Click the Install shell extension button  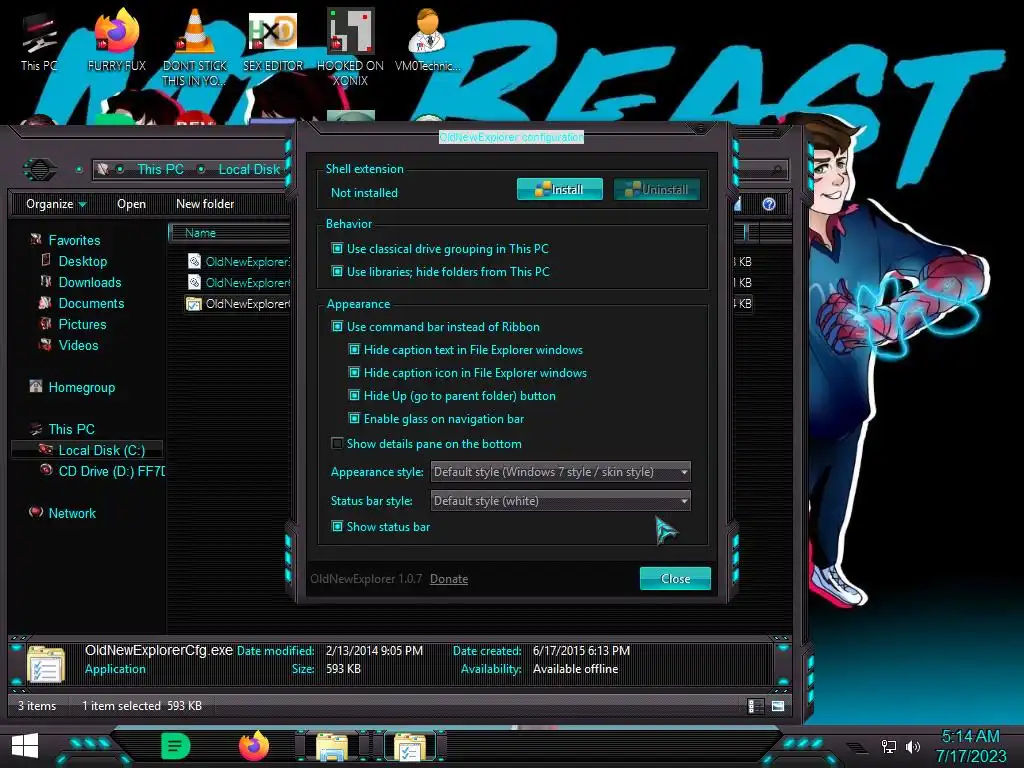[560, 189]
